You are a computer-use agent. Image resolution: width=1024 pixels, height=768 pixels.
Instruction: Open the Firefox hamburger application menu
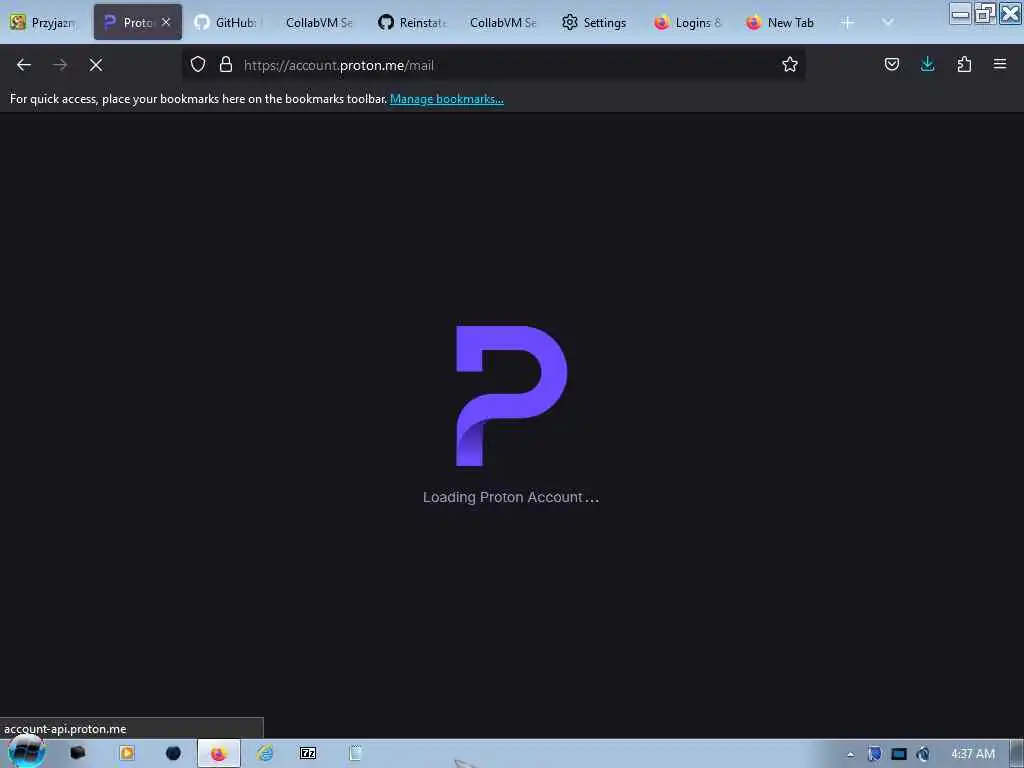[x=1000, y=64]
